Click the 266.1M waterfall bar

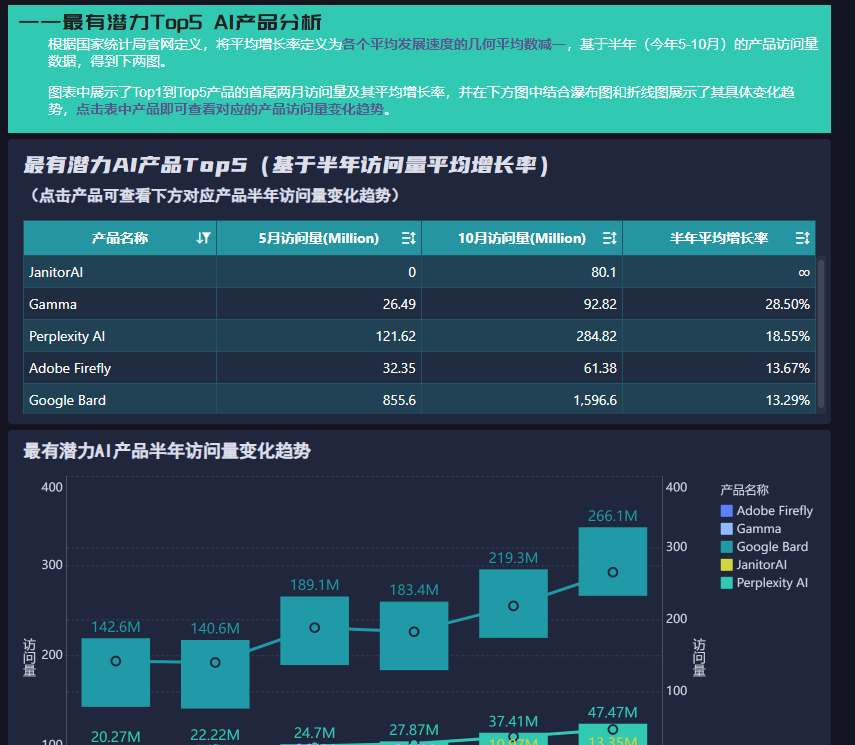click(x=612, y=561)
